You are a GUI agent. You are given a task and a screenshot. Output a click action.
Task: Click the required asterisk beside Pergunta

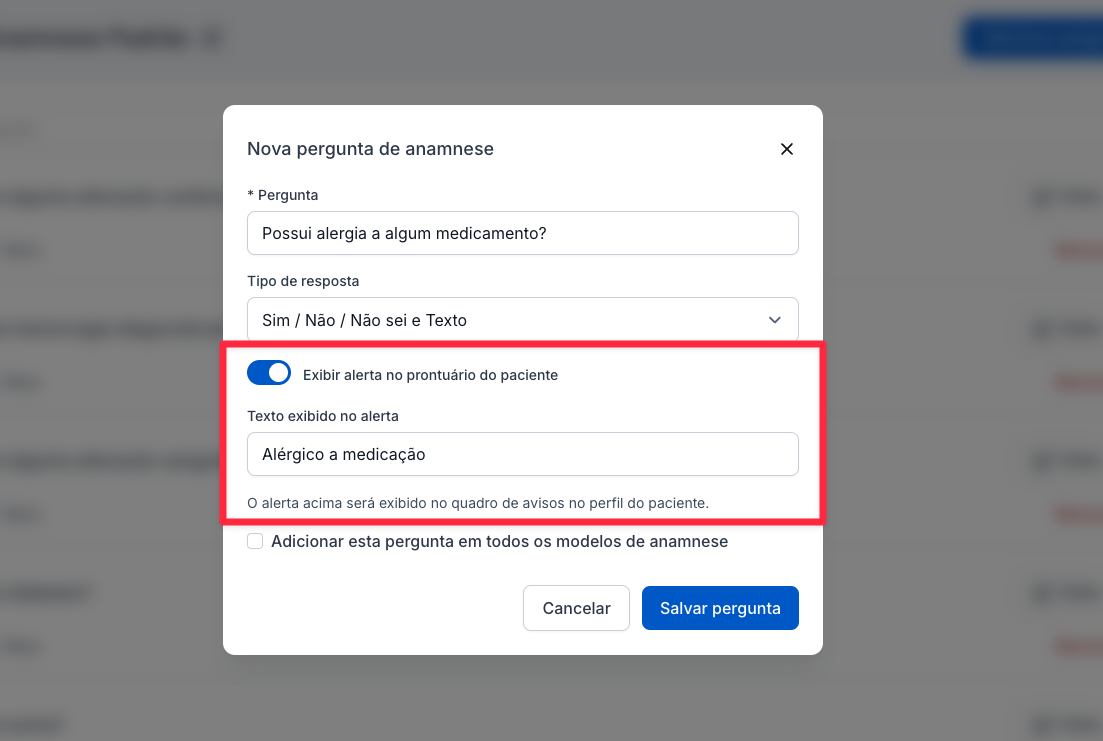coord(250,195)
